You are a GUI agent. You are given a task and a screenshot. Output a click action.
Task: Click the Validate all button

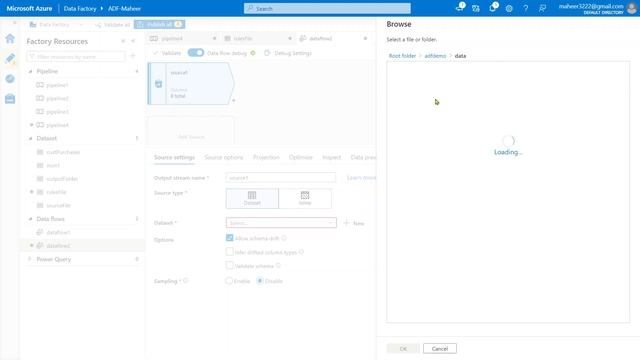[112, 25]
